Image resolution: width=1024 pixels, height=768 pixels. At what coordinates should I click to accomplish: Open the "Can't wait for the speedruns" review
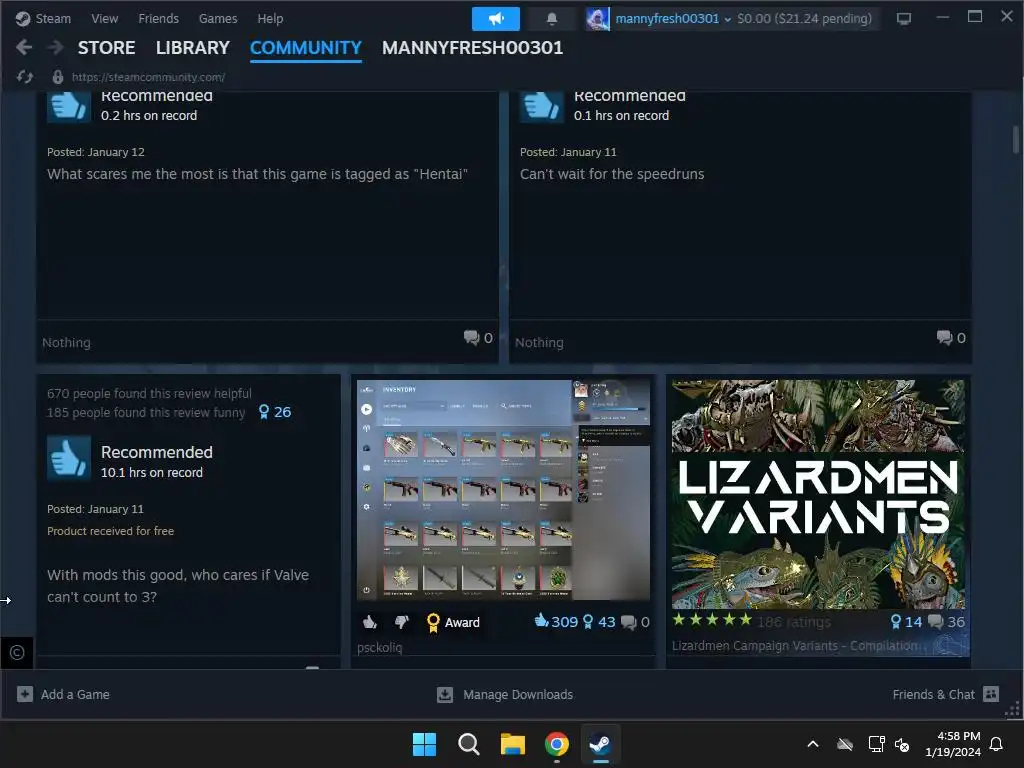[612, 174]
